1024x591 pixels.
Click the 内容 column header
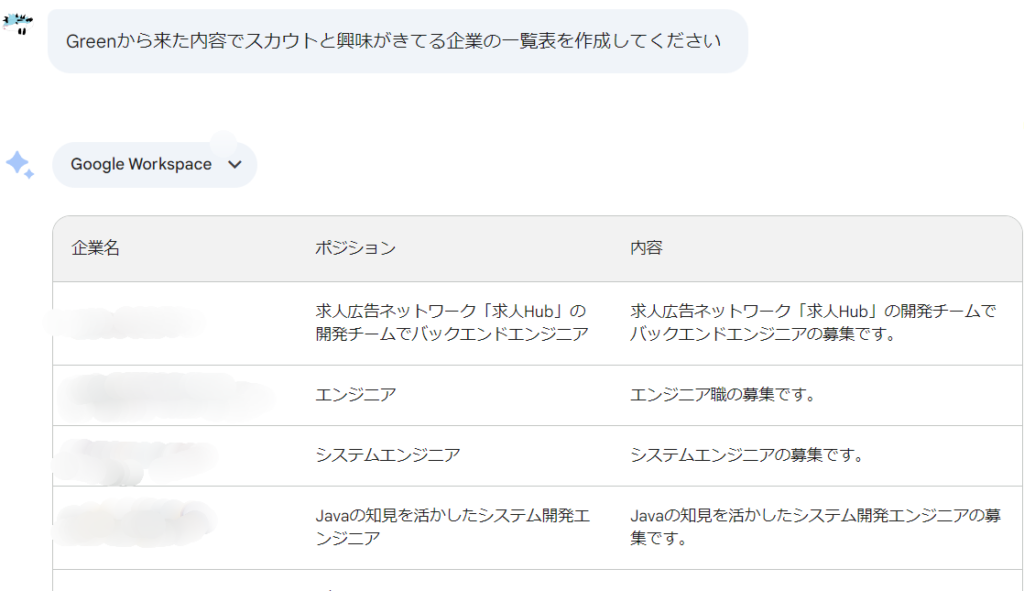(646, 248)
